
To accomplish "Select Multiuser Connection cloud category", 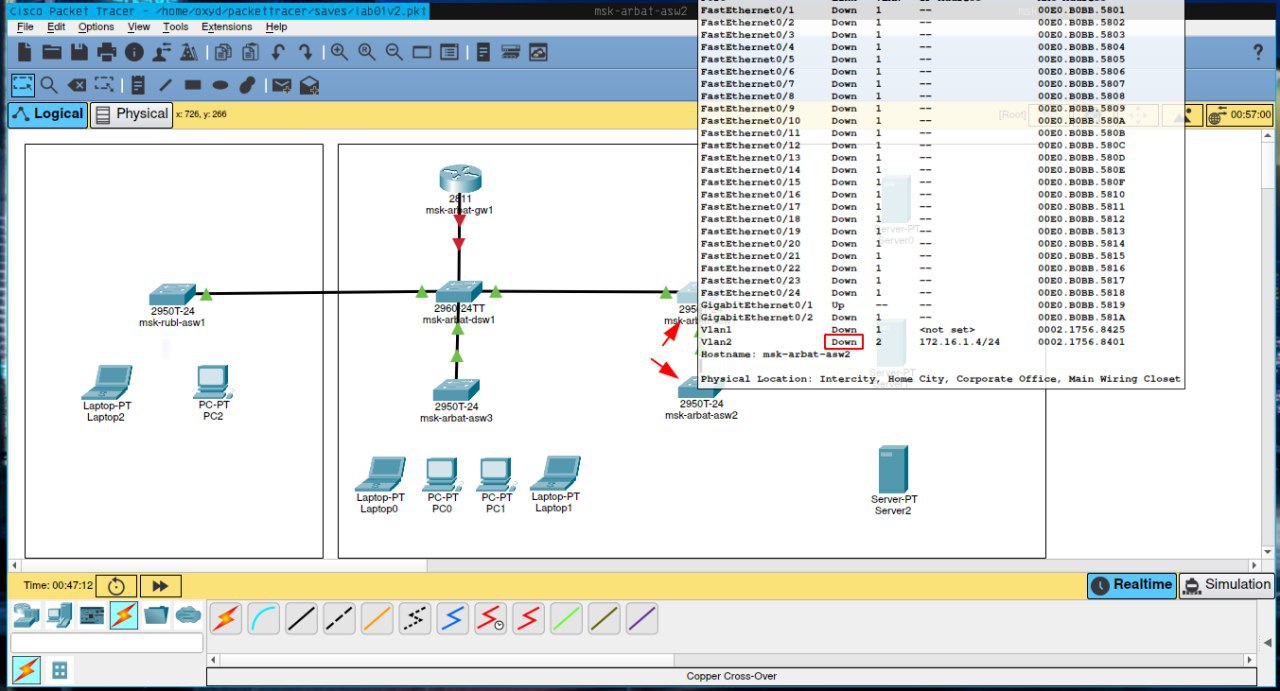I will [188, 615].
